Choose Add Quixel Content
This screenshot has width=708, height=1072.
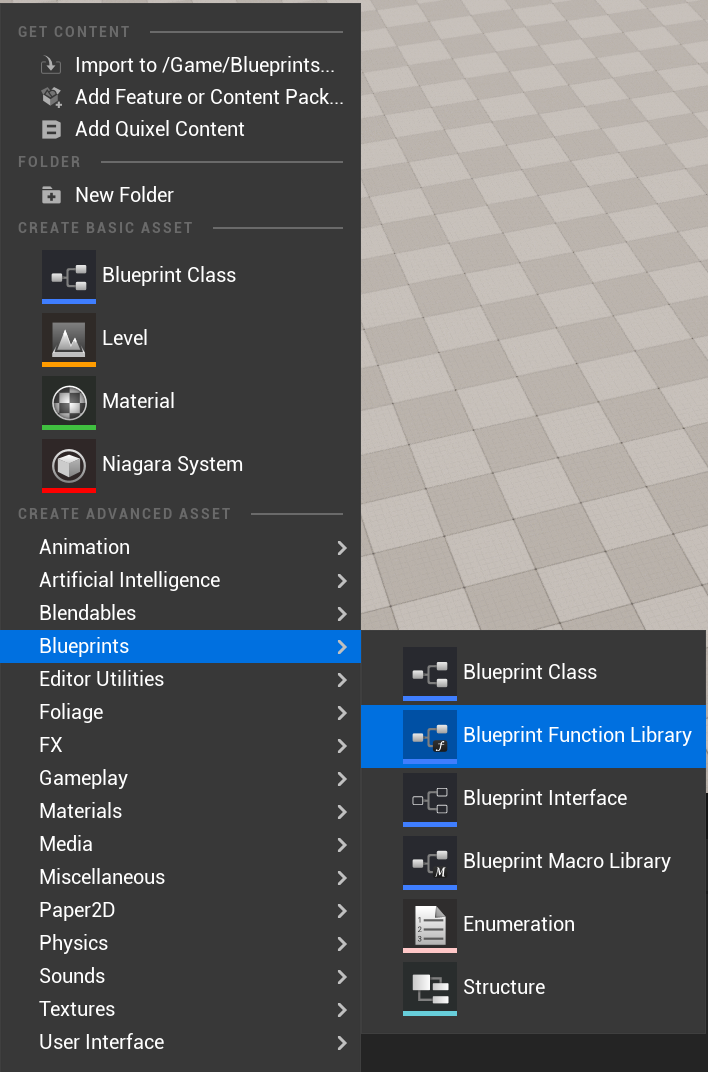(180, 129)
